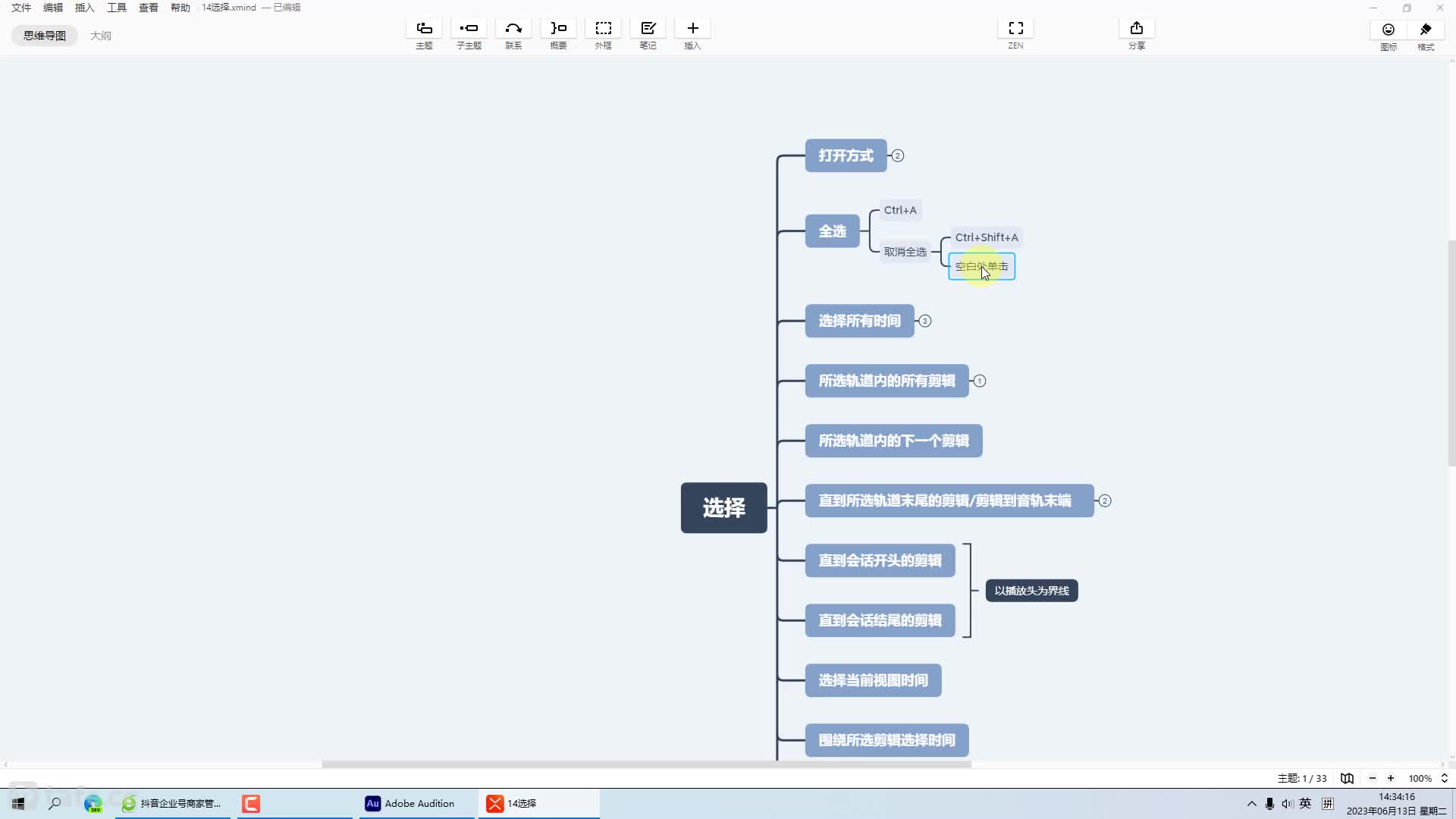Click the horizontal scrollbar thumb
This screenshot has height=819, width=1456.
point(646,764)
